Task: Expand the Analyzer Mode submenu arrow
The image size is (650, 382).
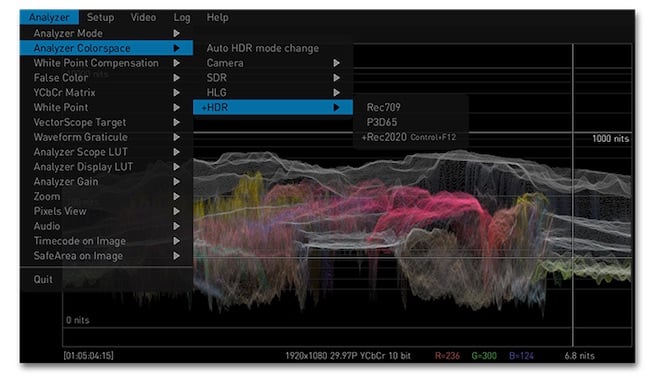Action: 177,33
